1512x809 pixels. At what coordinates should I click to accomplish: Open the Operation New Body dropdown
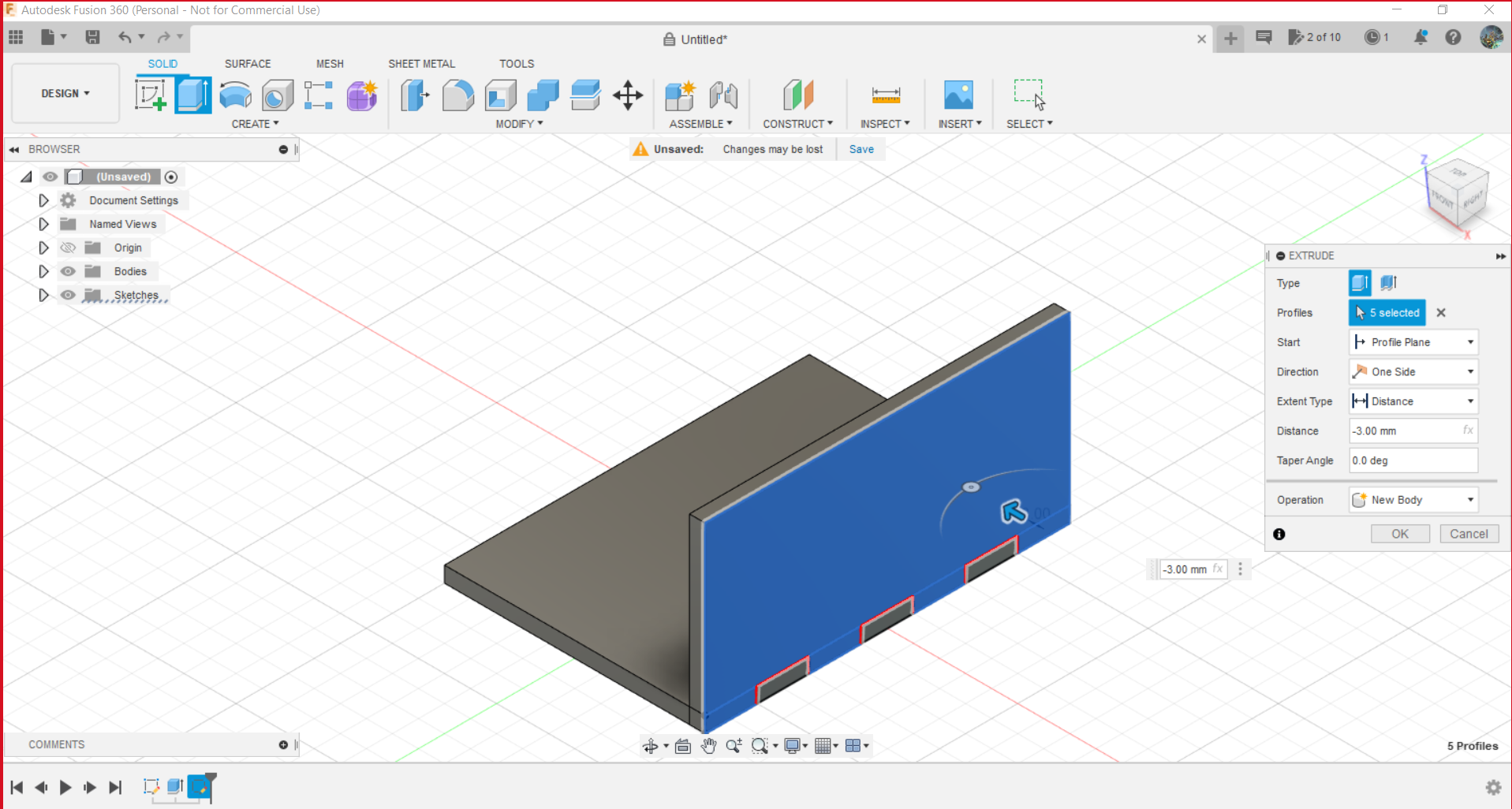pos(1413,500)
